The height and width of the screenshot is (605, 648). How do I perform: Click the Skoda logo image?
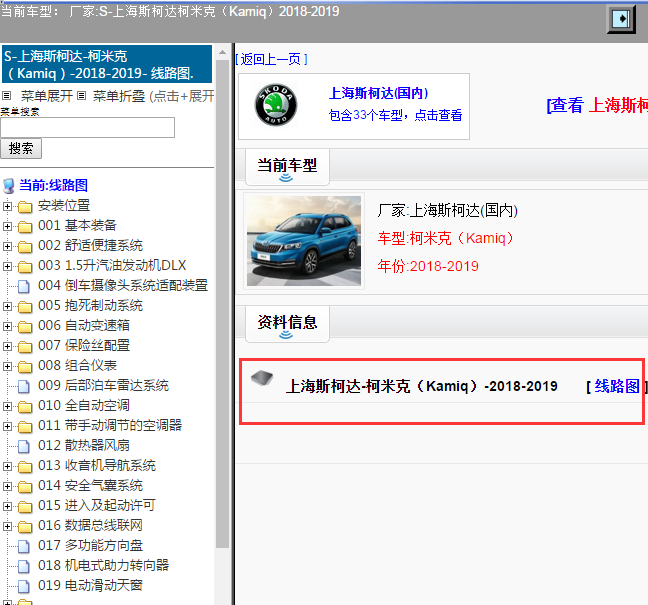coord(276,105)
